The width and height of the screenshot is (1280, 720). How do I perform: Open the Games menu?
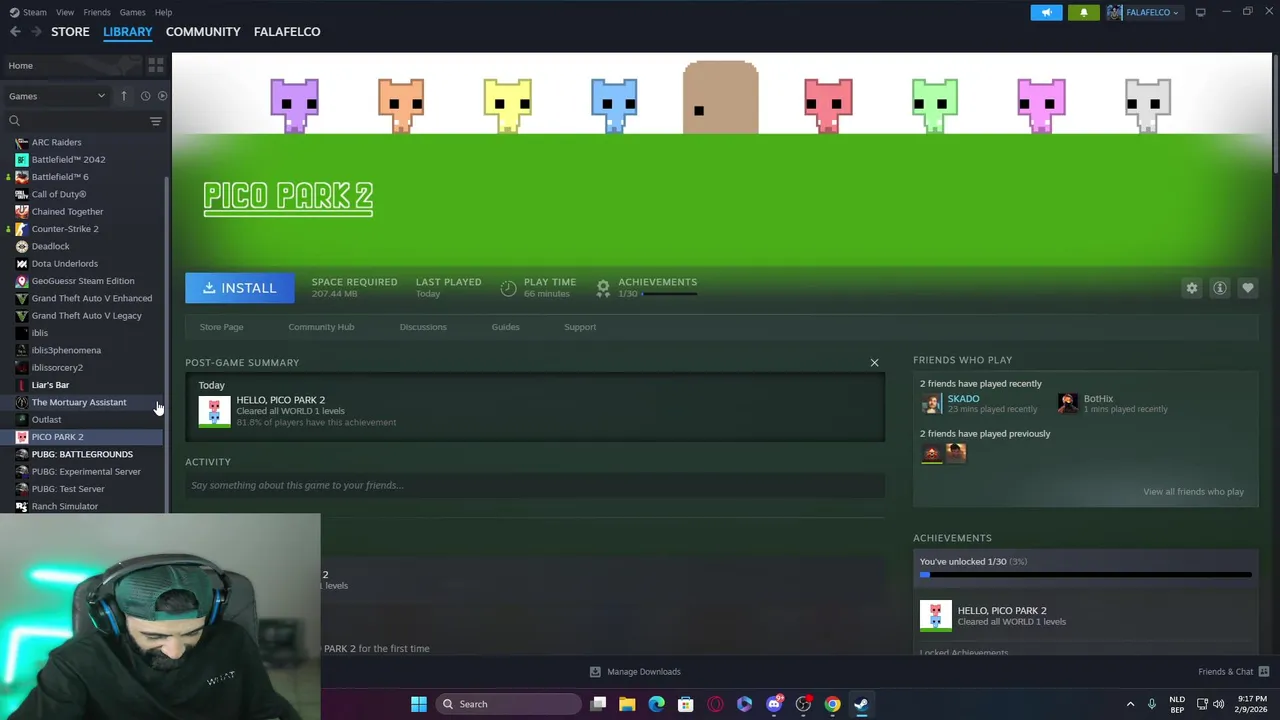pos(132,12)
